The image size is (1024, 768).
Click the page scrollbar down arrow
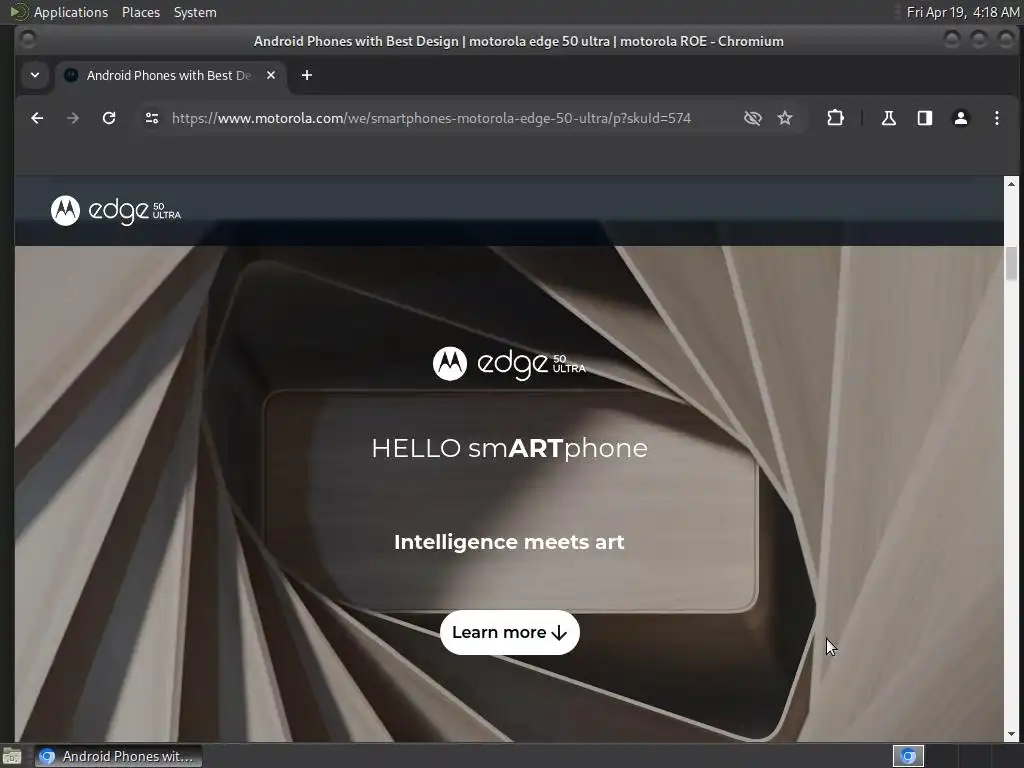1011,734
